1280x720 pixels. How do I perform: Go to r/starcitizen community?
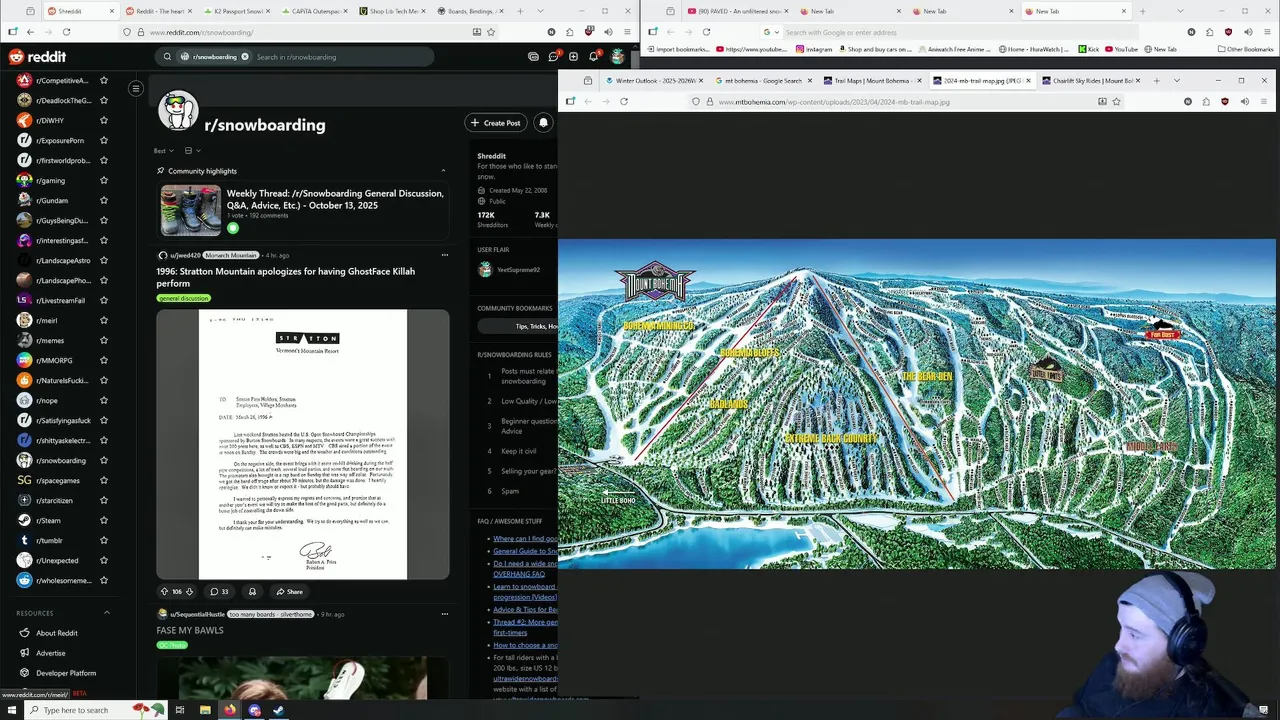[54, 500]
